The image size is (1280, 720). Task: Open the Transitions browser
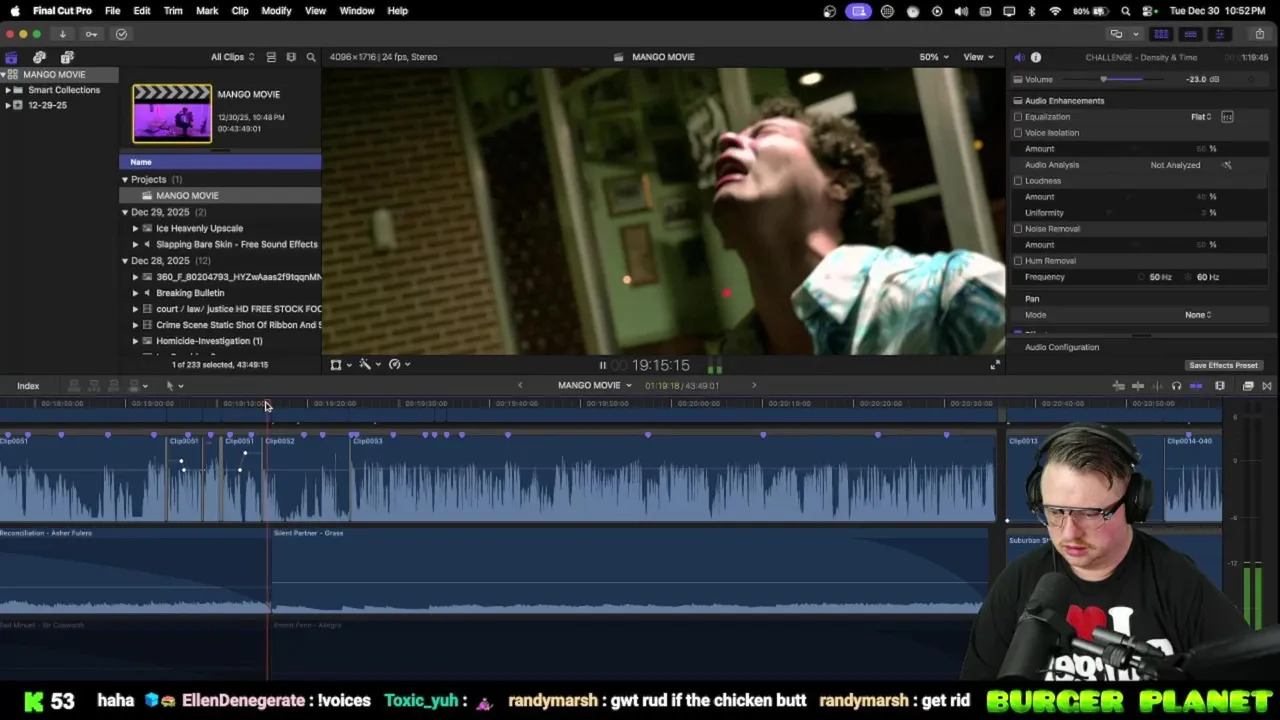pos(1266,386)
